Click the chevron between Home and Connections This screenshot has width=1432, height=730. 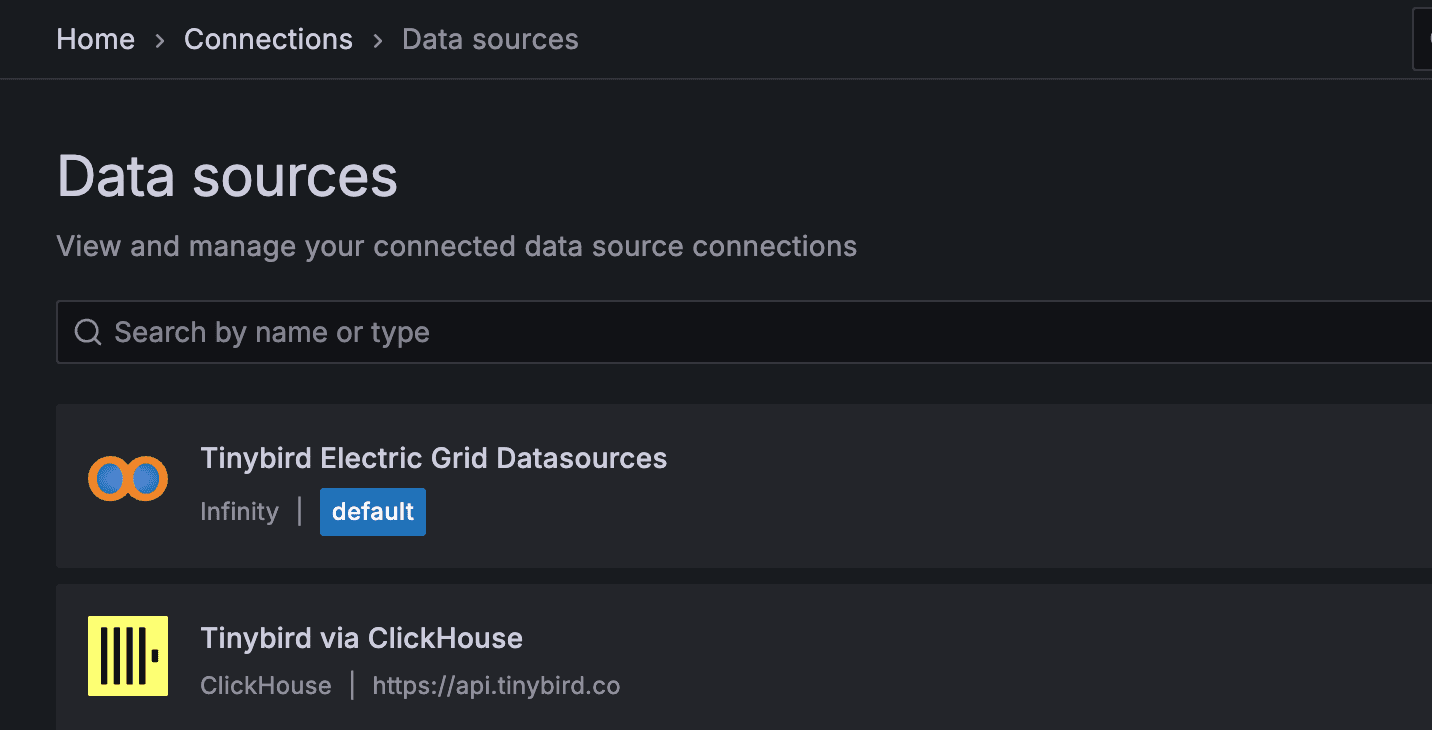(160, 39)
